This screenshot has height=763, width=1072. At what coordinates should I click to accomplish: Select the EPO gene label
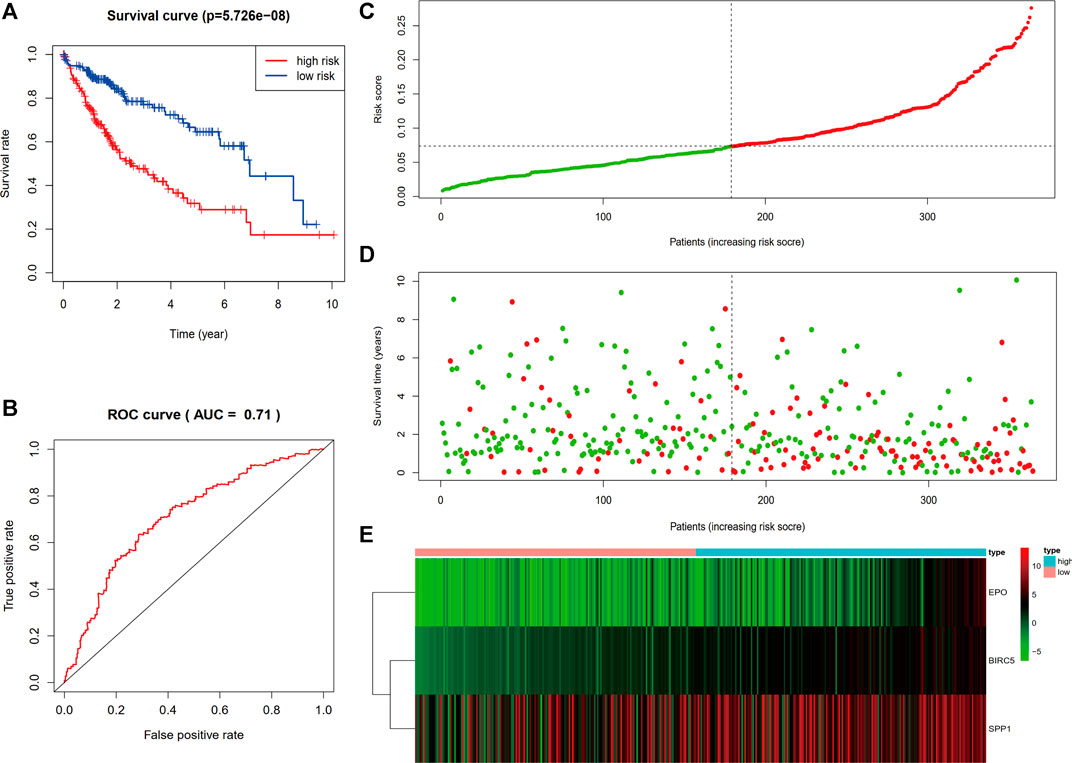click(x=997, y=592)
